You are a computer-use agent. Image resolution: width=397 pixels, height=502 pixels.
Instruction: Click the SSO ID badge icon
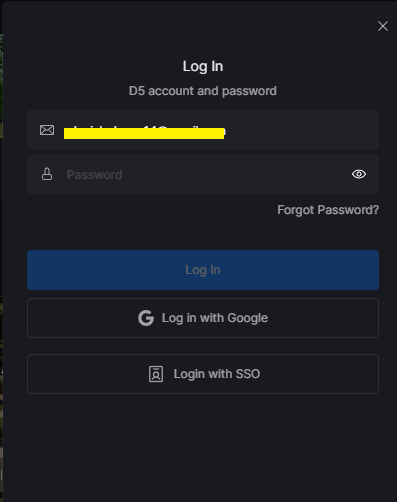tap(156, 374)
